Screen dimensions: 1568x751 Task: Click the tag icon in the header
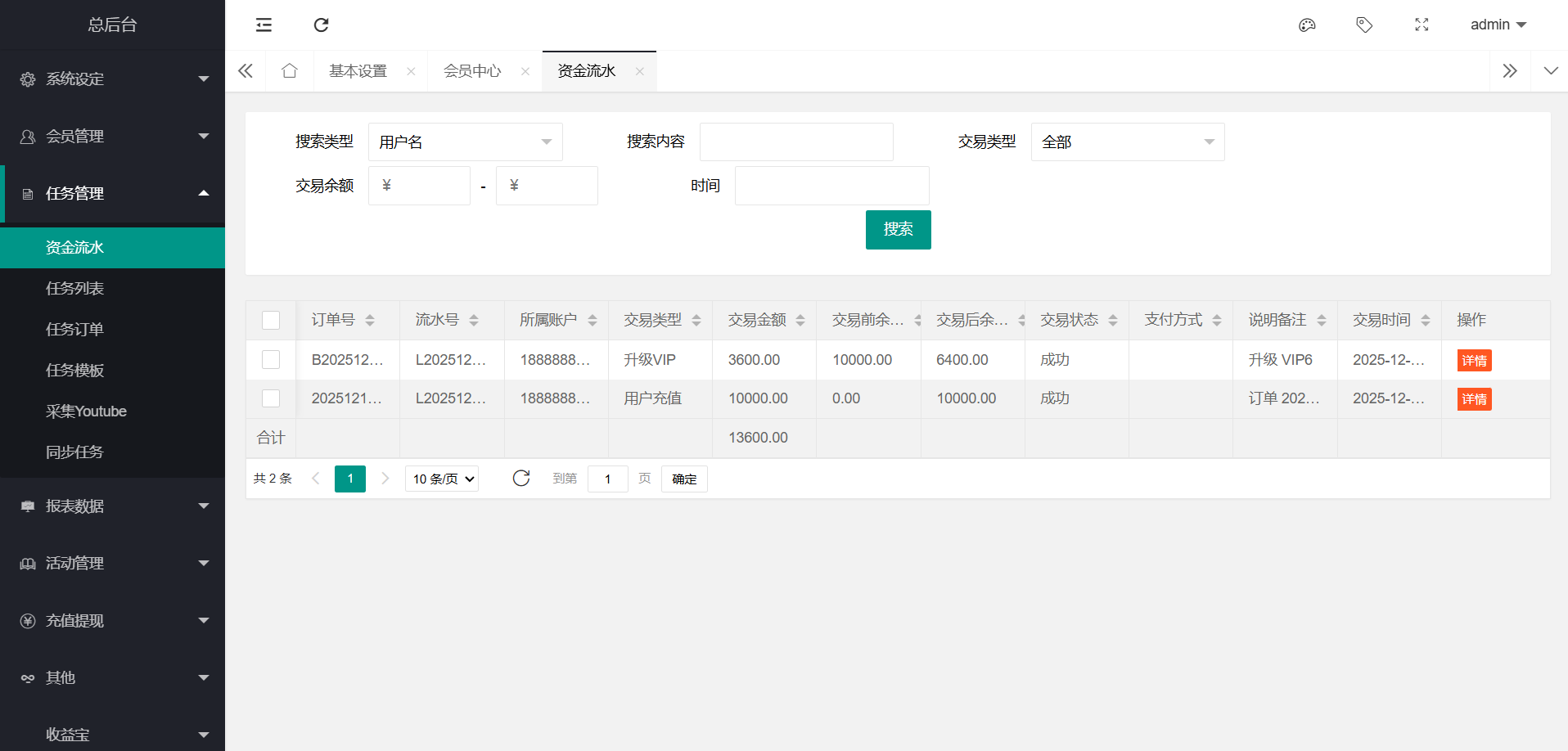[x=1364, y=25]
